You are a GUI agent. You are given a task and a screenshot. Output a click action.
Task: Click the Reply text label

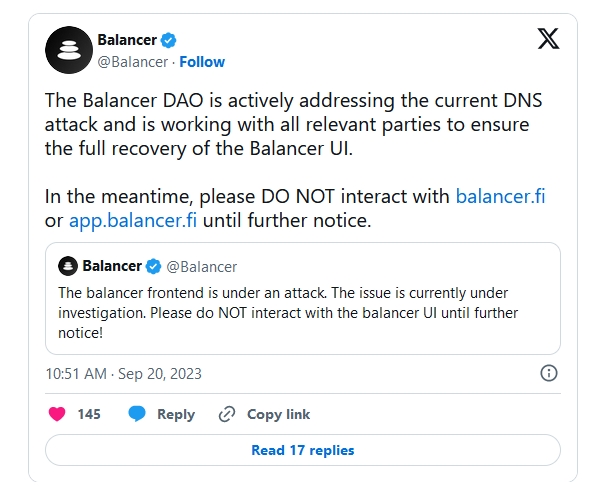176,414
